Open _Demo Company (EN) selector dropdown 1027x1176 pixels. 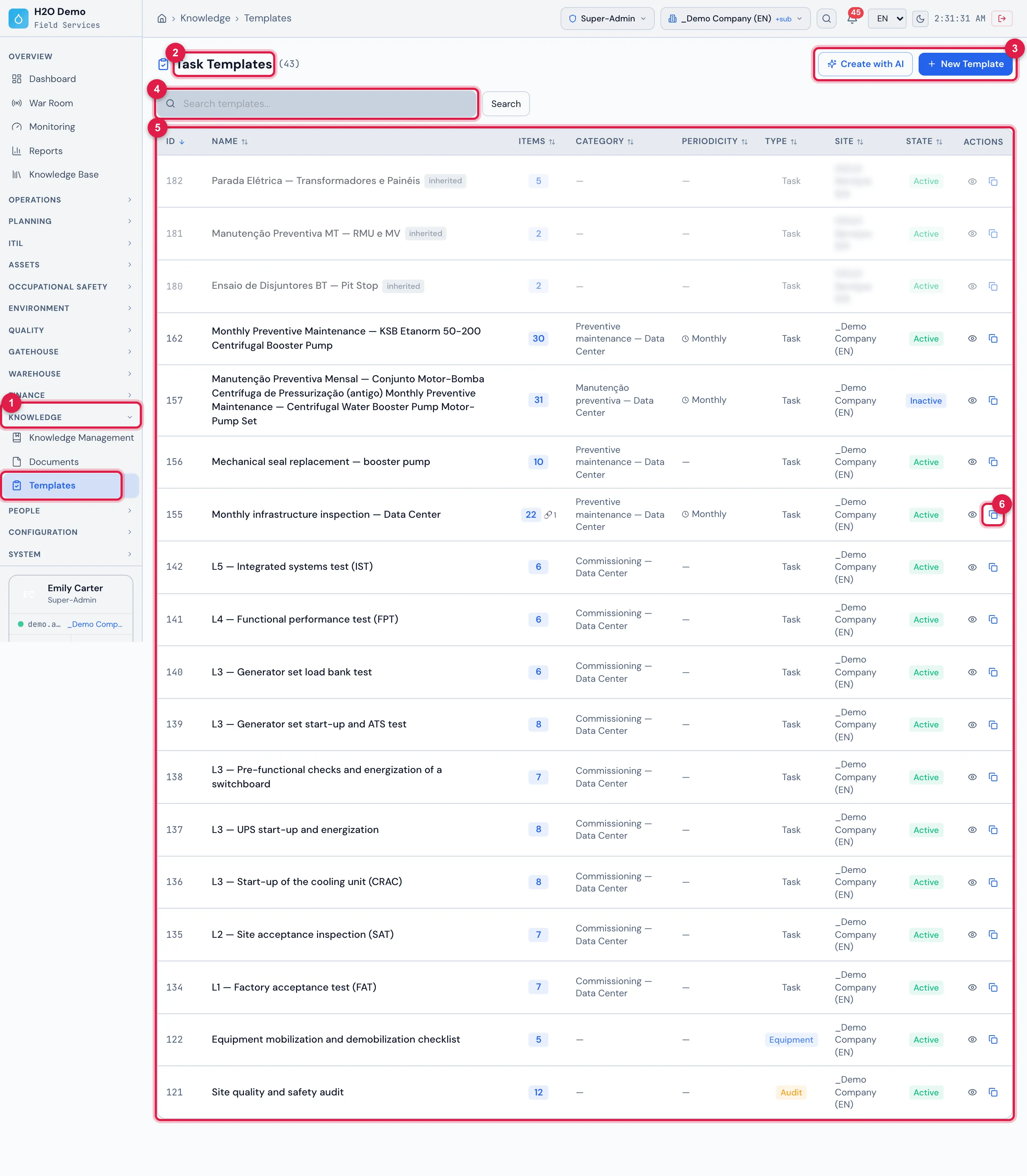pos(735,18)
